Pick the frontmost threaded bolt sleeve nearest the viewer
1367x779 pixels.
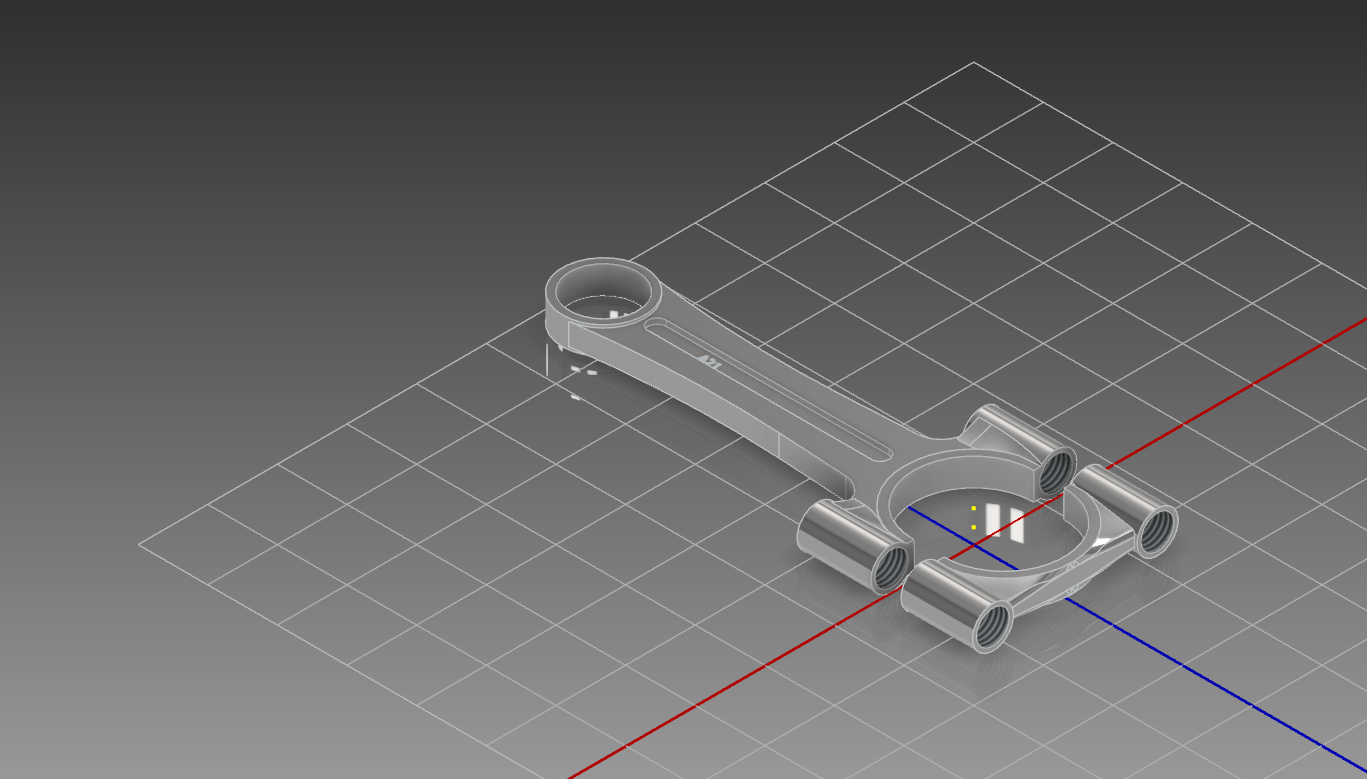coord(957,606)
